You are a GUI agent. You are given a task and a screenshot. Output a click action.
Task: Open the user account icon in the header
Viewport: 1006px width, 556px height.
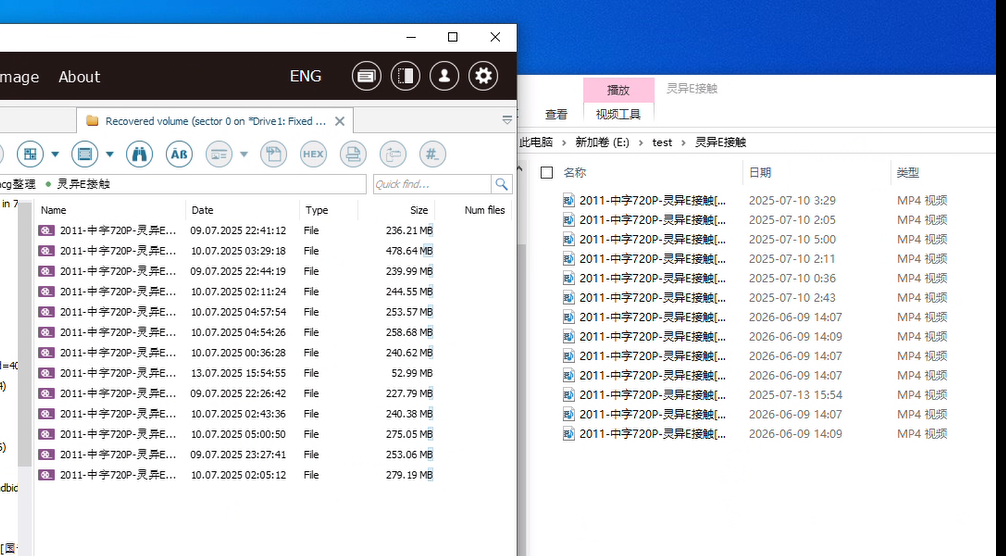(x=444, y=76)
